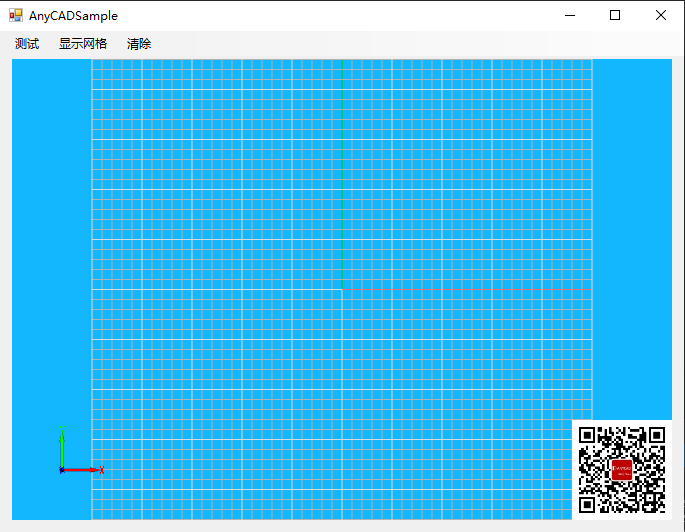
Task: Click the QR code's bottom-left finder square
Action: pos(587,505)
